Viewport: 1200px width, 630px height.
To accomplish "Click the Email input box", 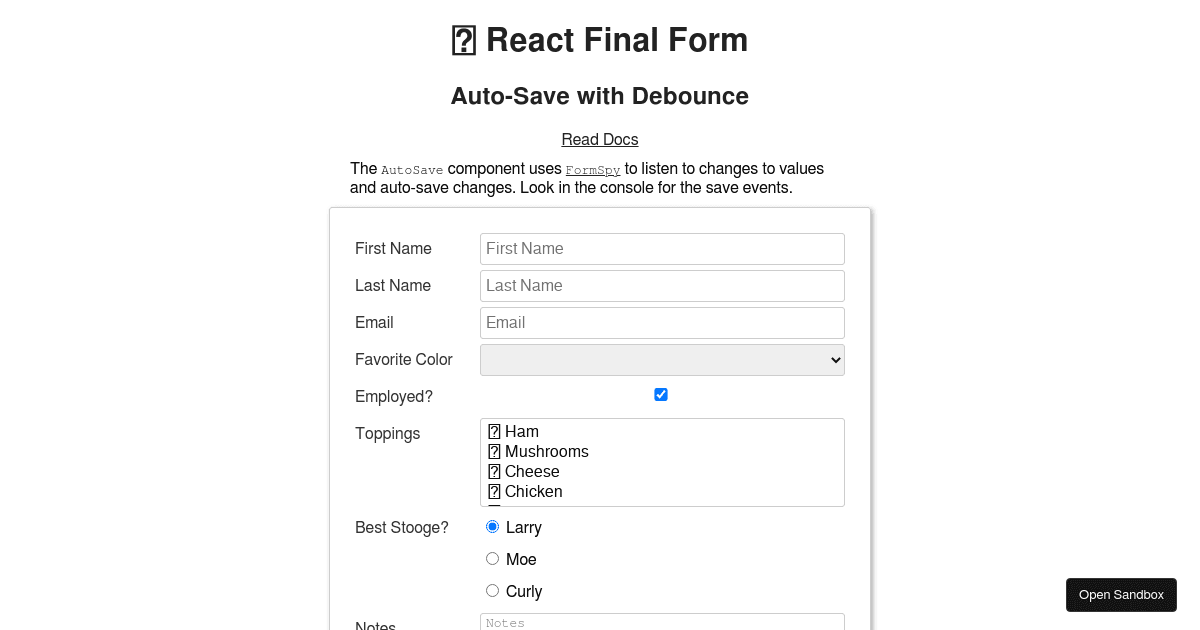I will click(662, 322).
